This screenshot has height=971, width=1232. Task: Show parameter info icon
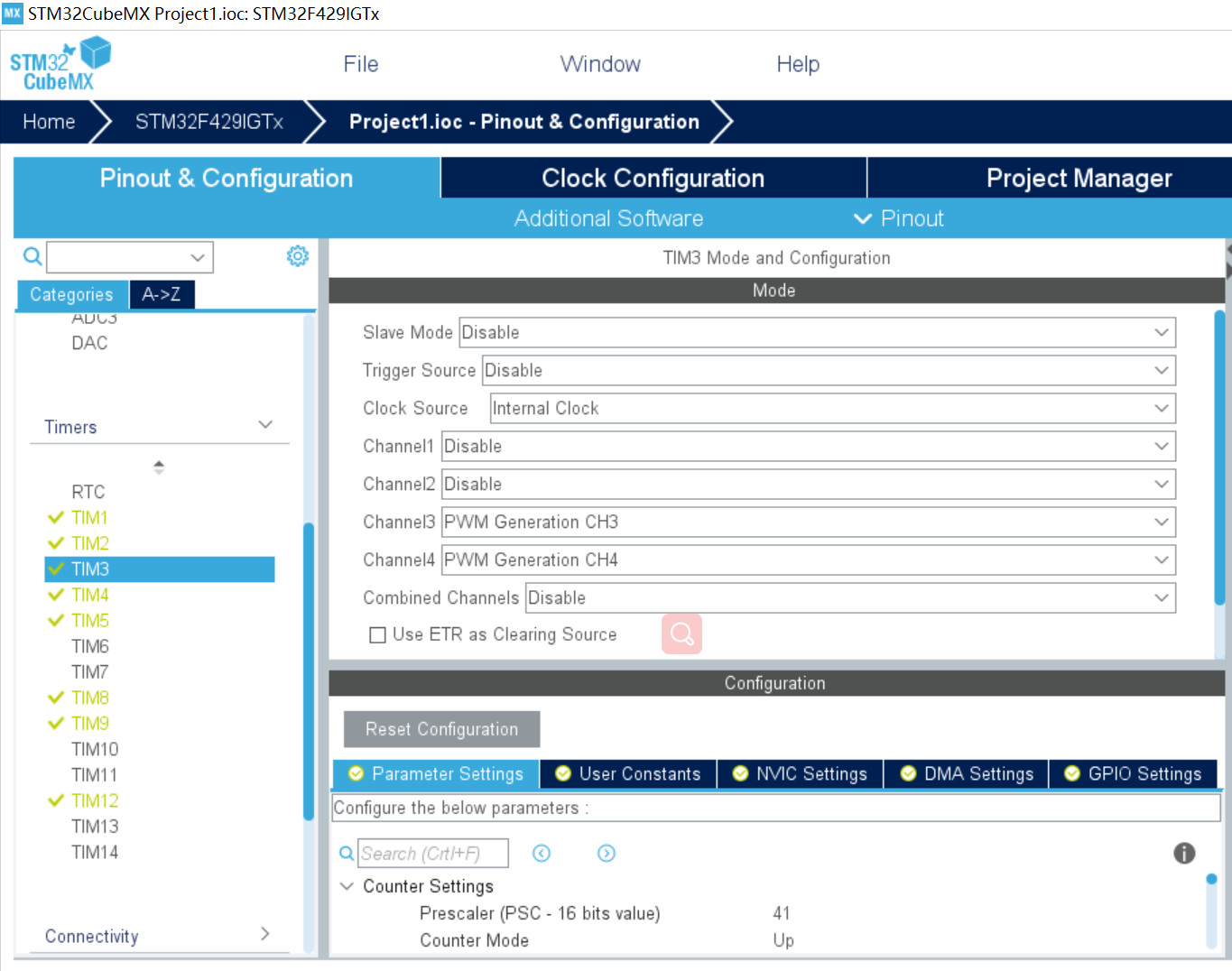pos(1184,853)
